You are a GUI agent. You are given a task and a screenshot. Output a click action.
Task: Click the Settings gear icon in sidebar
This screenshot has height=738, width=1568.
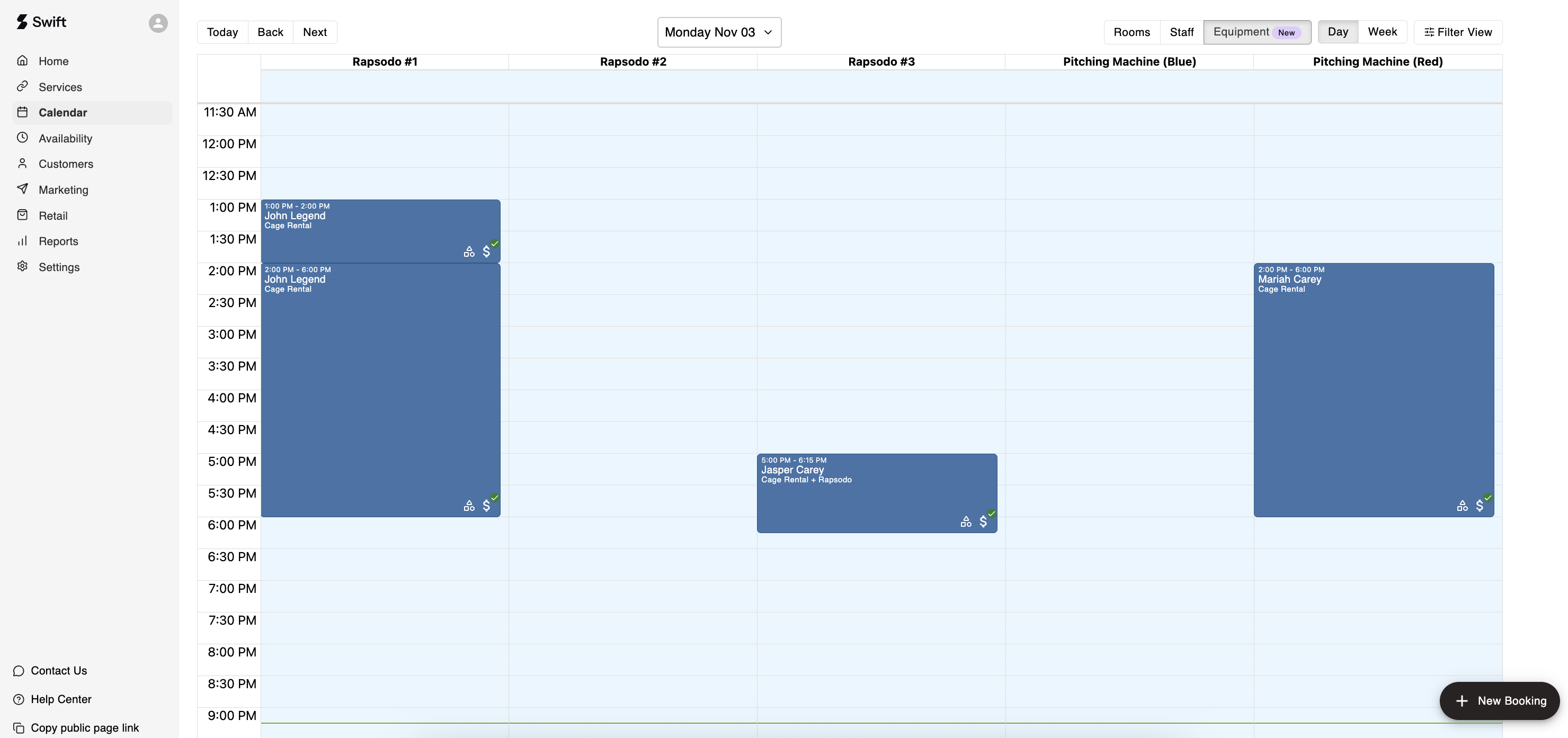pyautogui.click(x=23, y=266)
